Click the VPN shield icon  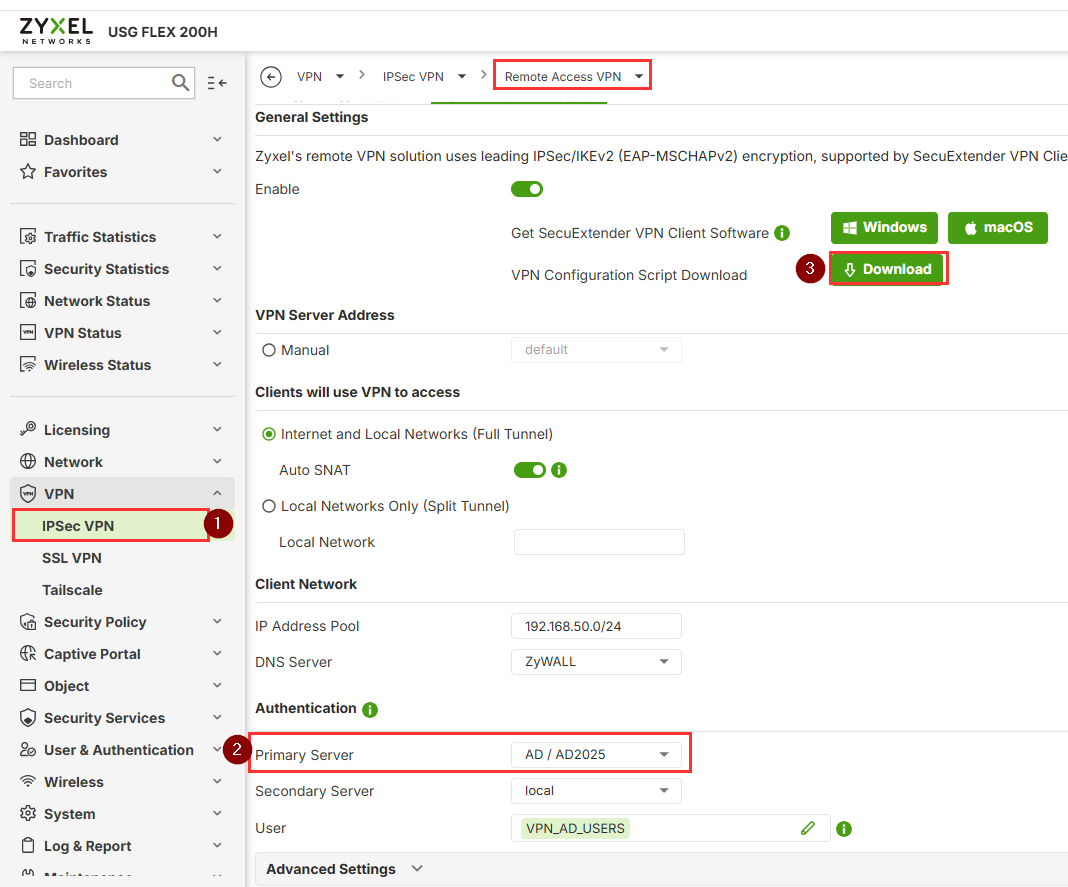[x=28, y=493]
